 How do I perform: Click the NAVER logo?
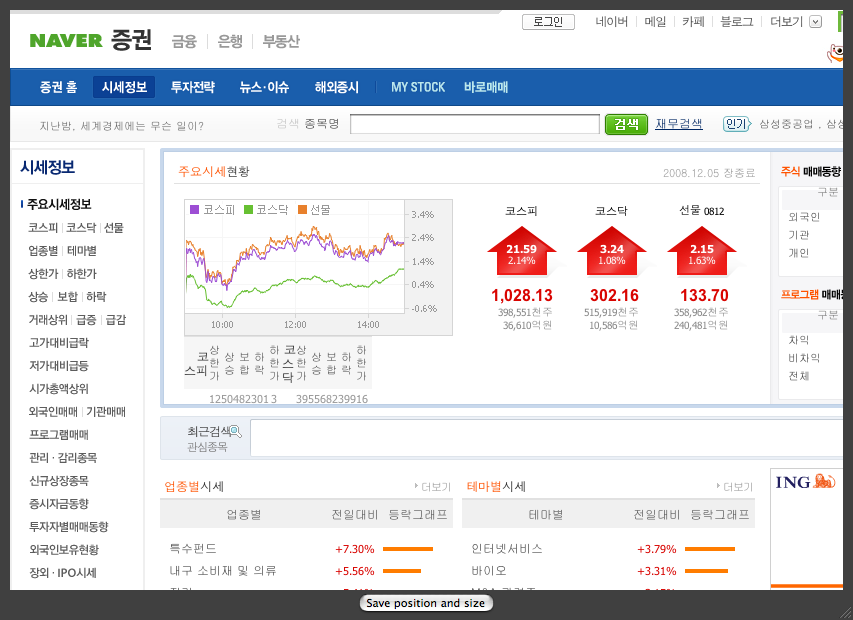pos(66,41)
